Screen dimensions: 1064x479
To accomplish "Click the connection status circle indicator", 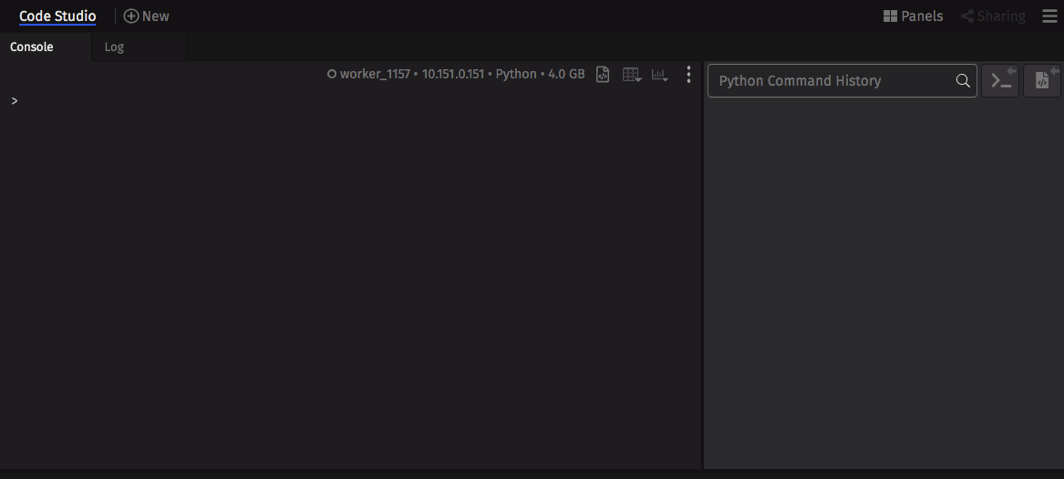I will pos(332,75).
